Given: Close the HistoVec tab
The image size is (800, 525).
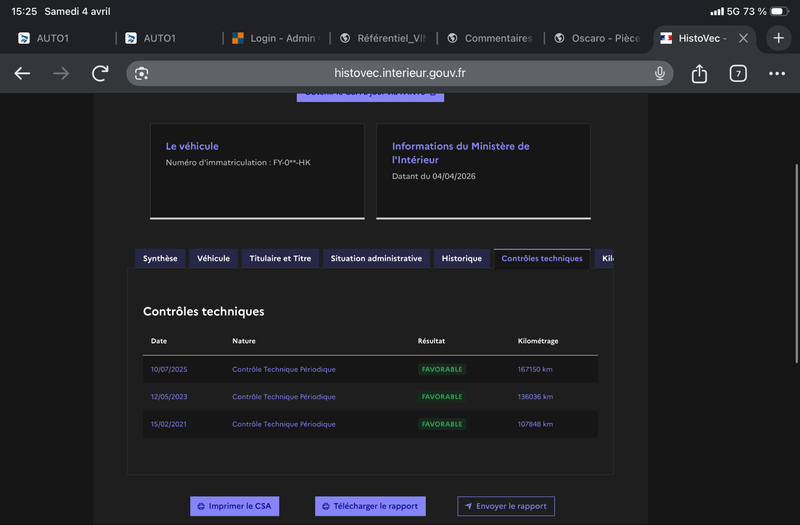Looking at the screenshot, I should click(x=743, y=38).
